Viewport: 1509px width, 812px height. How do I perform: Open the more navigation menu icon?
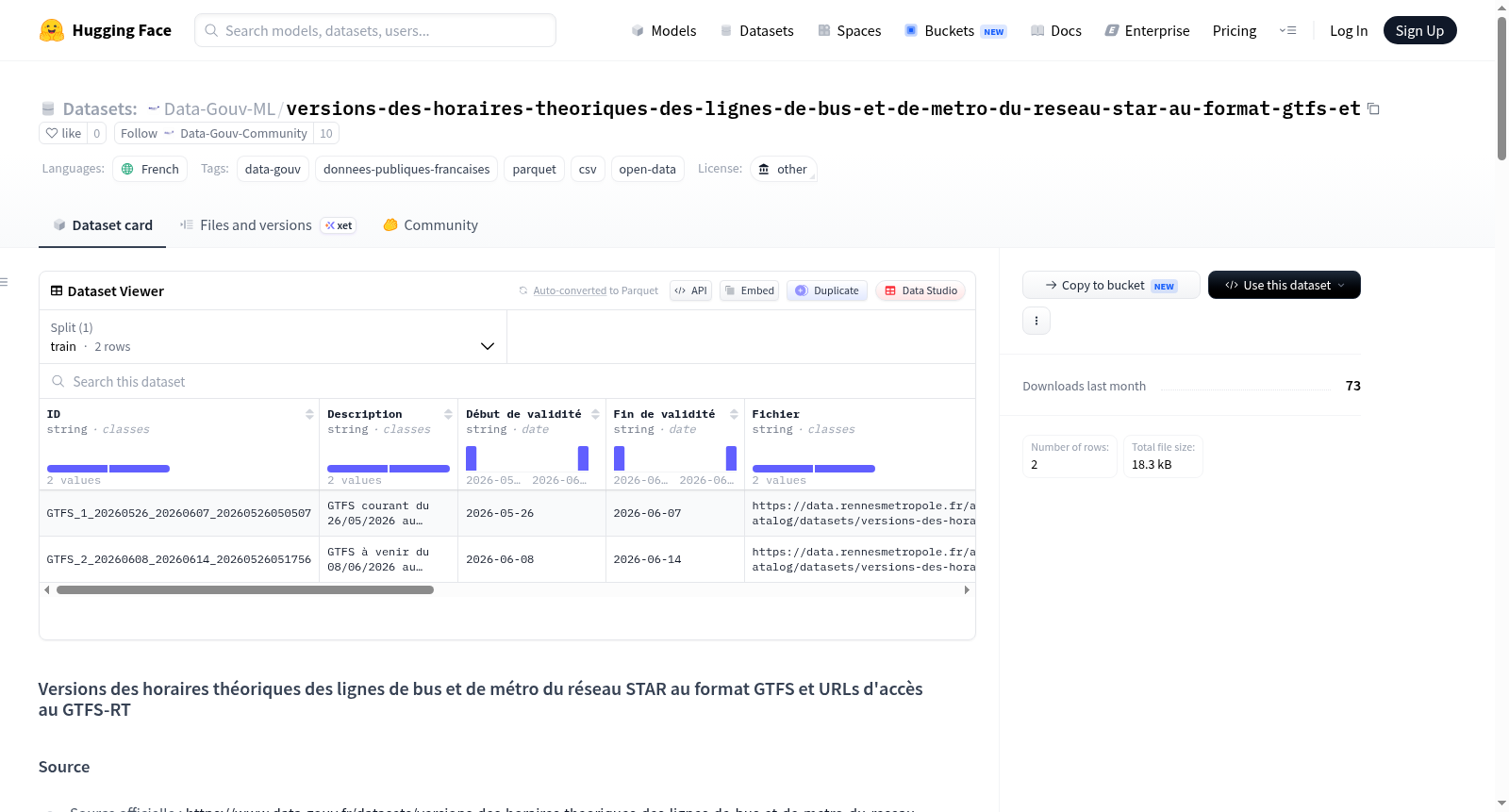point(1287,30)
